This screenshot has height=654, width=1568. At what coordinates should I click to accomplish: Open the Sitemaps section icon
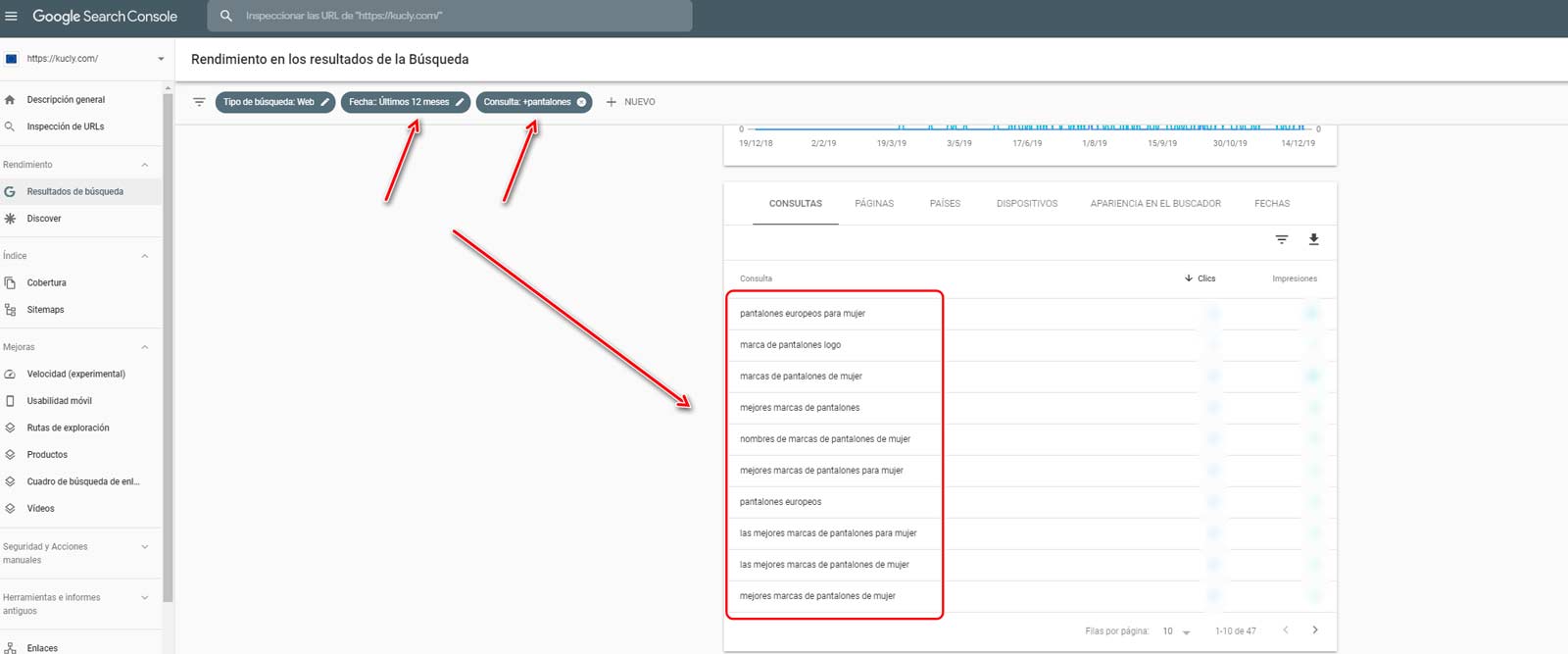(x=11, y=310)
